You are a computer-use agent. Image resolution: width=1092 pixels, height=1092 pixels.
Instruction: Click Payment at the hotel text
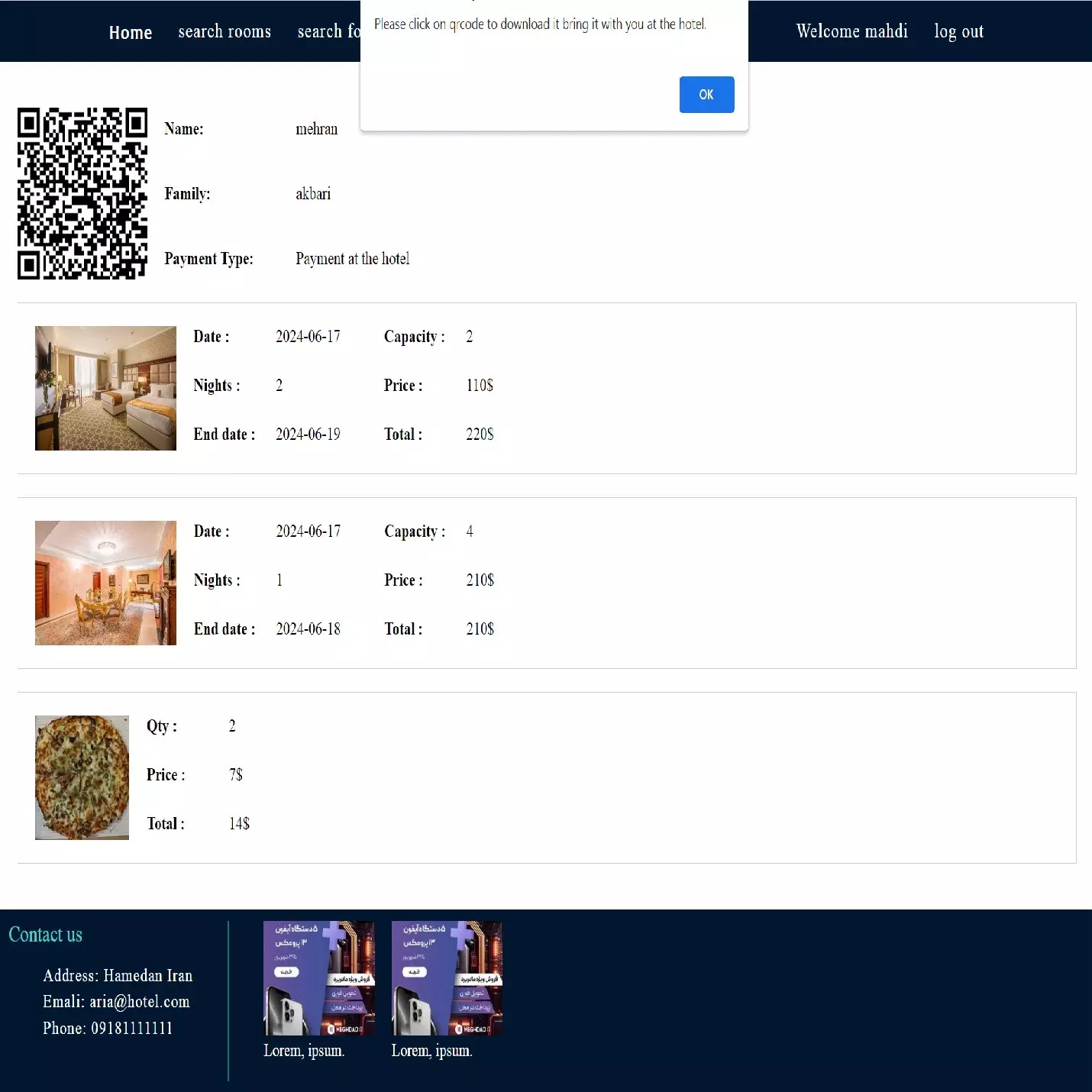(352, 259)
